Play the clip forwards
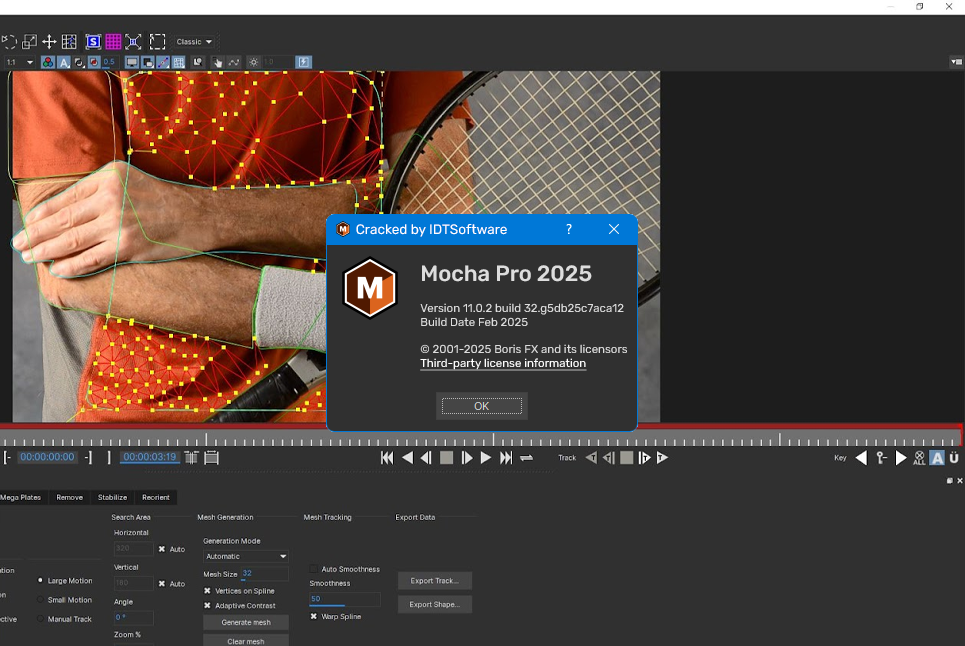The width and height of the screenshot is (965, 646). coord(486,458)
